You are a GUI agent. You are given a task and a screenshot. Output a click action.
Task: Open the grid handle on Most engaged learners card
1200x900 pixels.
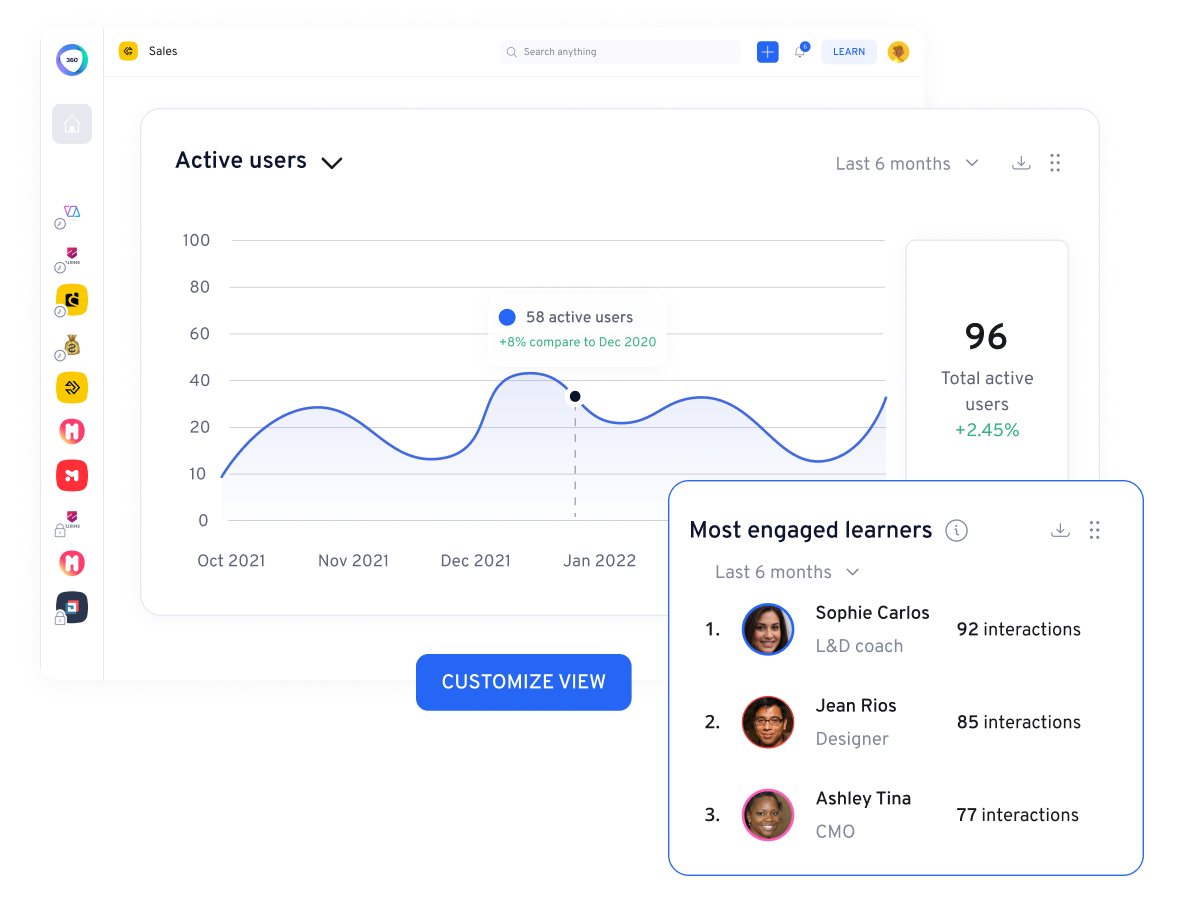1095,530
